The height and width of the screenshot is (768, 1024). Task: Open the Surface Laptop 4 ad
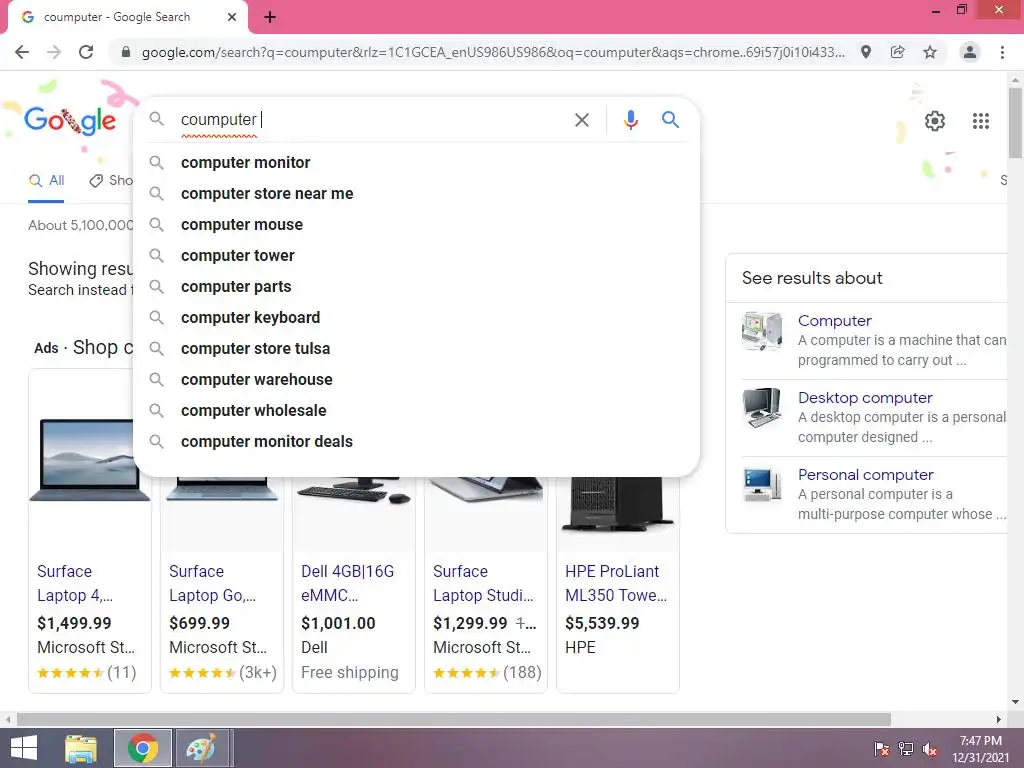click(74, 583)
